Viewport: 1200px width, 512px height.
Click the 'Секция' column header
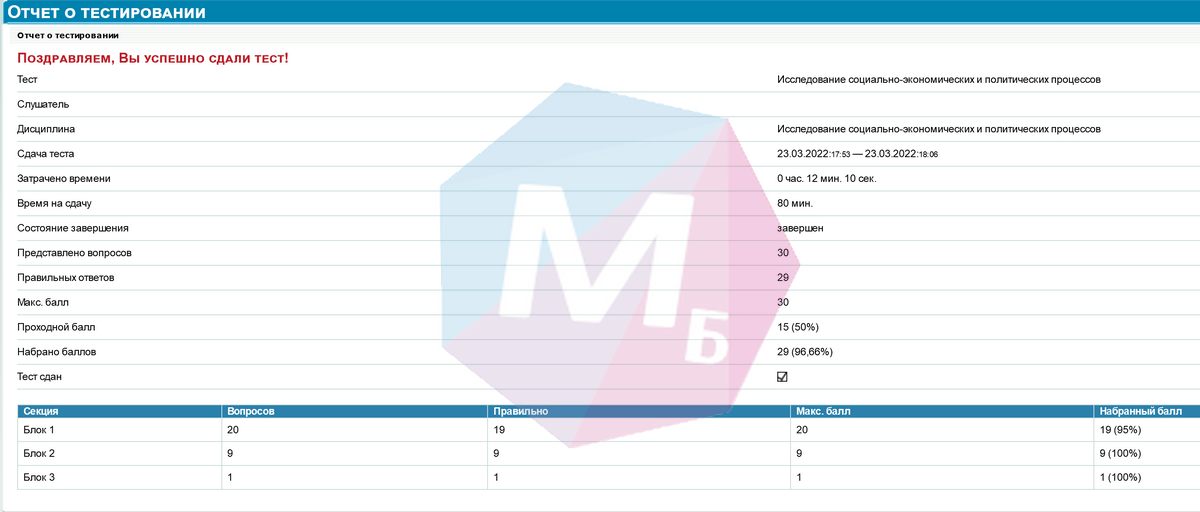[41, 411]
